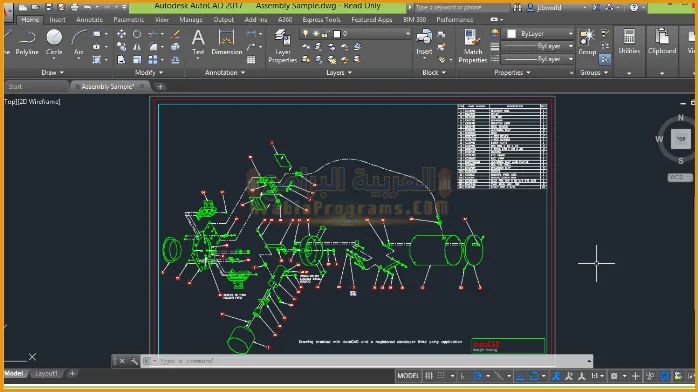The height and width of the screenshot is (392, 698).
Task: Toggle MODEL space button in status bar
Action: click(x=408, y=376)
